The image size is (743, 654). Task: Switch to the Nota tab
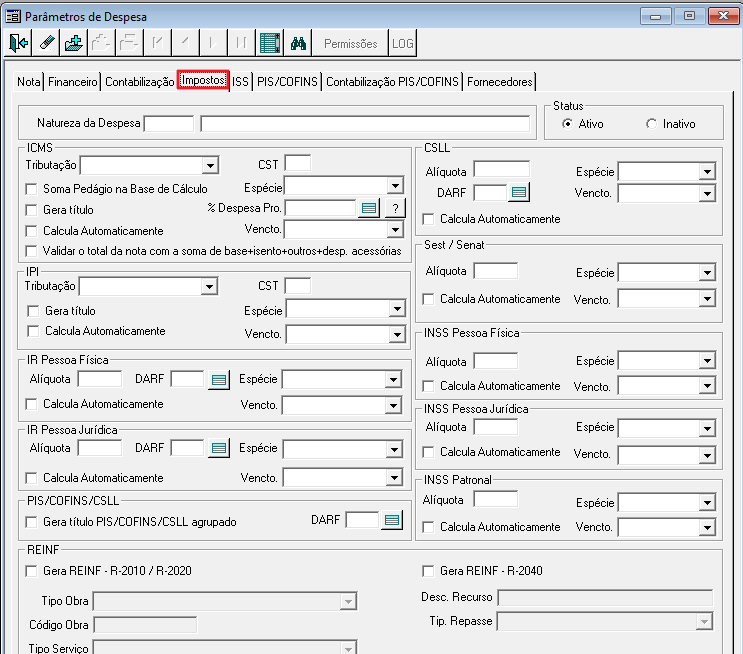pos(29,82)
